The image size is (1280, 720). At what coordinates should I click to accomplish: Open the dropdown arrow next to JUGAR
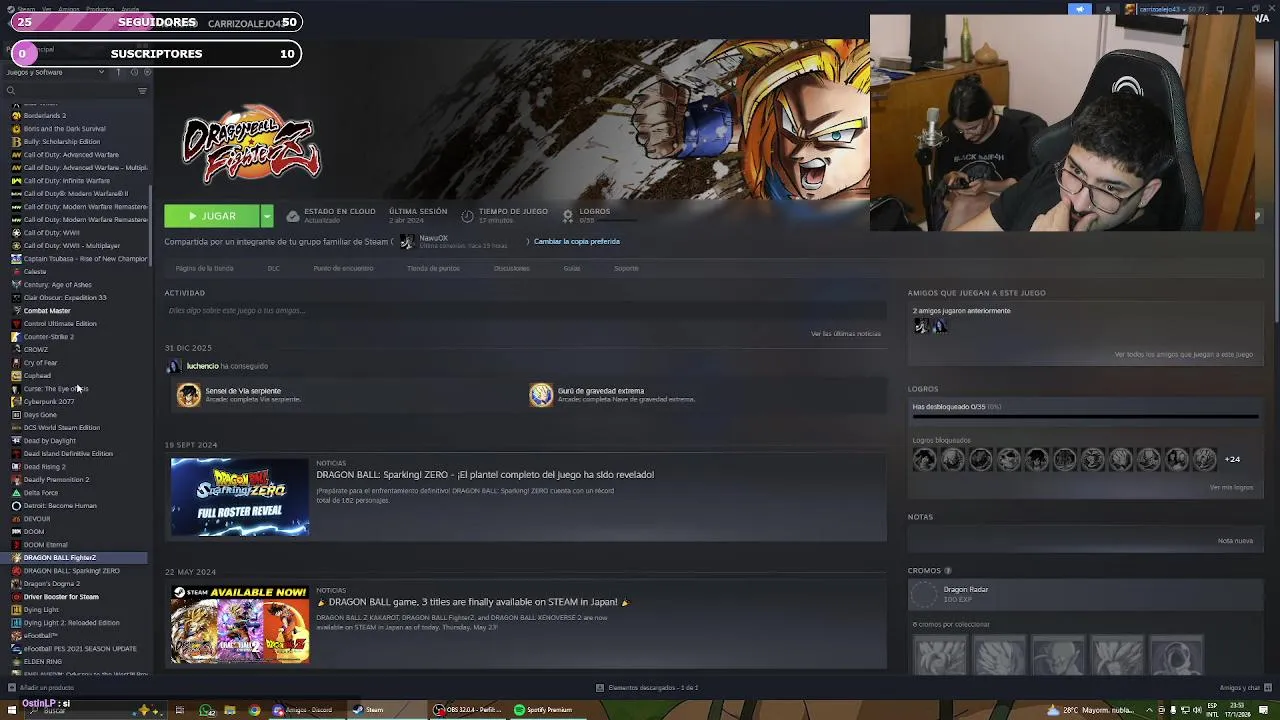tap(267, 216)
